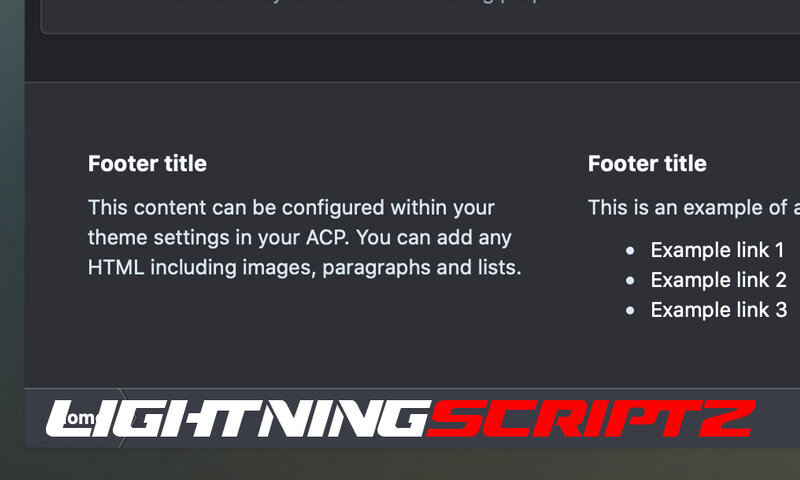Image resolution: width=800 pixels, height=480 pixels.
Task: Click the text 'This is an example of'
Action: point(692,208)
